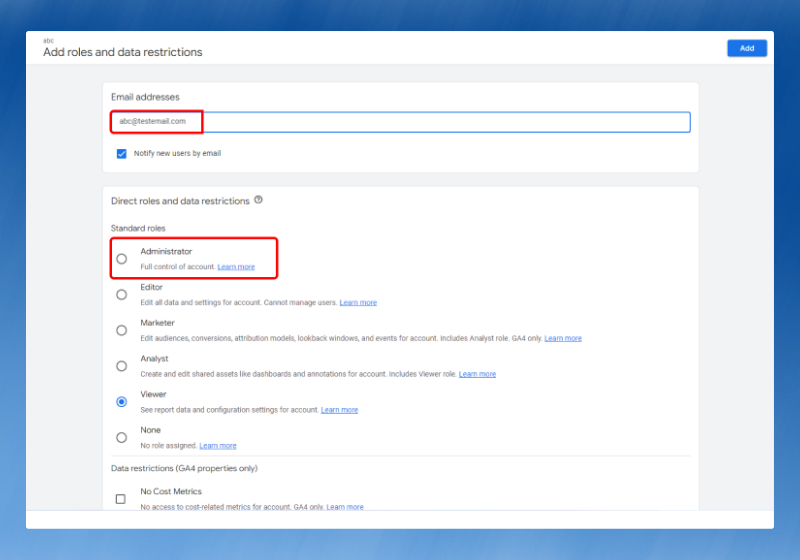Toggle Notify new users by email checkbox
Screen dimensions: 800x560
click(x=121, y=154)
